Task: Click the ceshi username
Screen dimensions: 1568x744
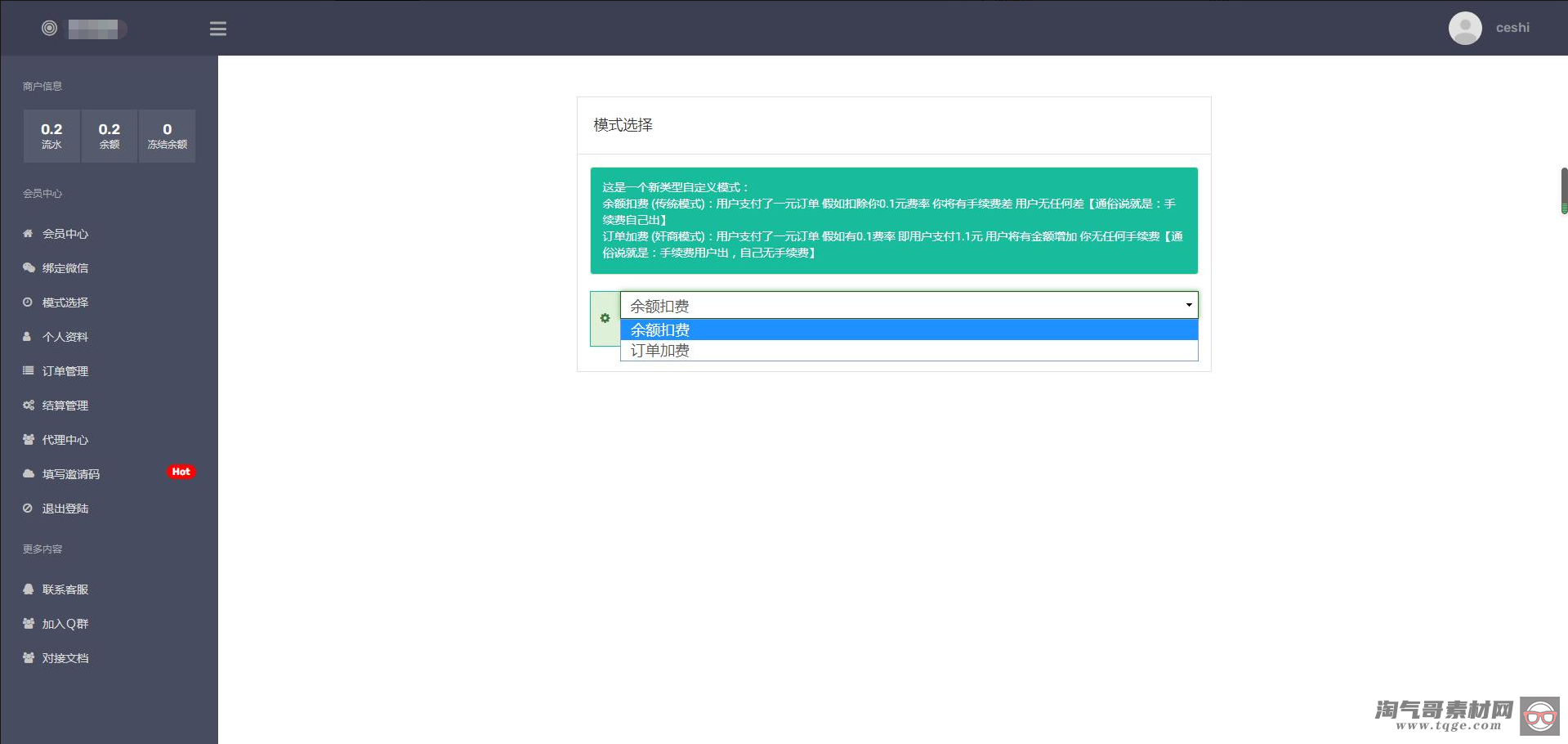Action: click(x=1512, y=28)
